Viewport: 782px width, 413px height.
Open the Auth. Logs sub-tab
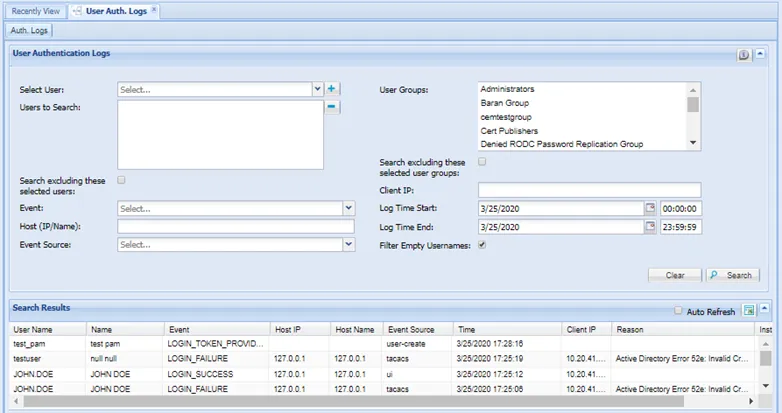29,30
